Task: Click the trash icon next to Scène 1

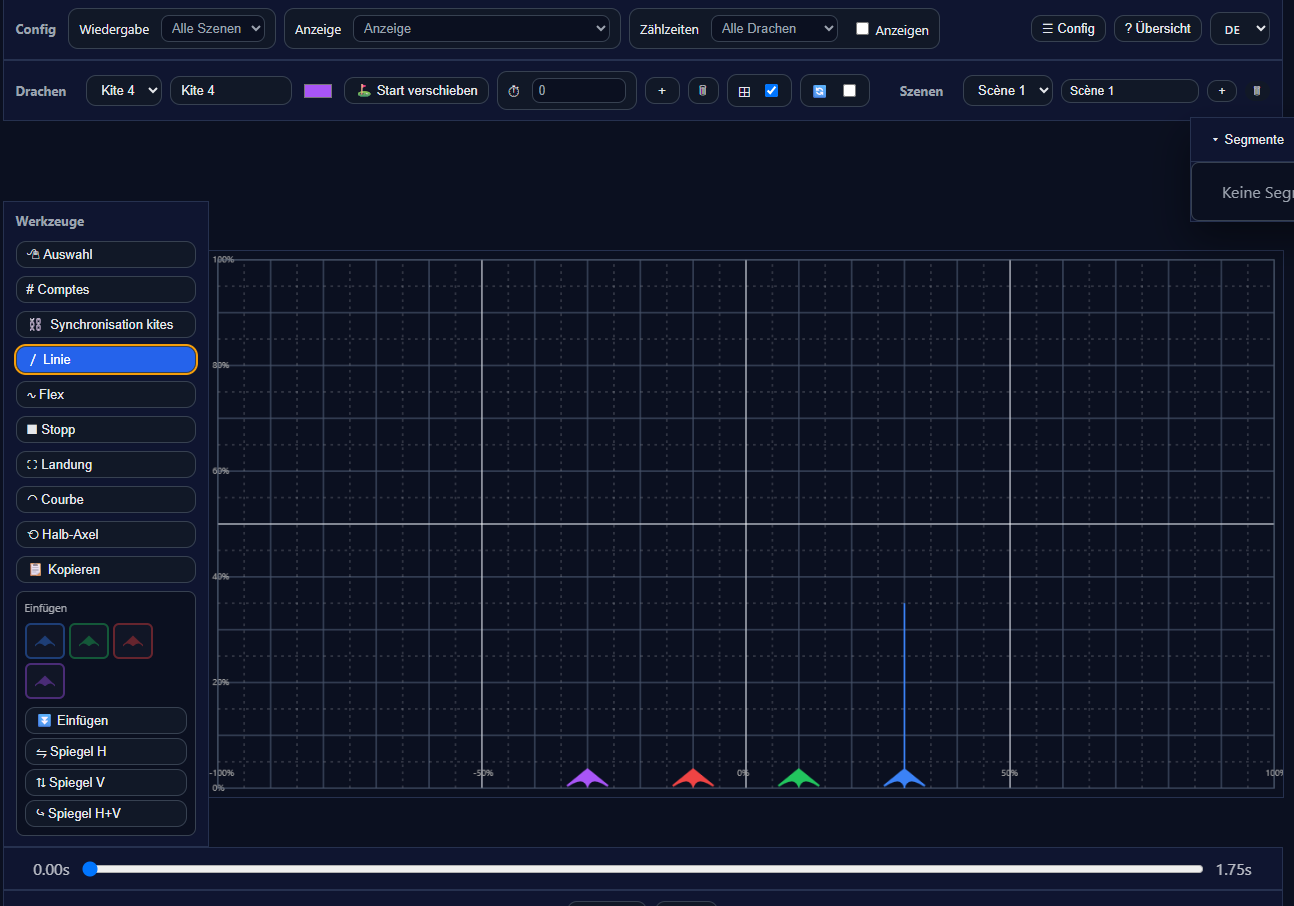Action: coord(1257,91)
